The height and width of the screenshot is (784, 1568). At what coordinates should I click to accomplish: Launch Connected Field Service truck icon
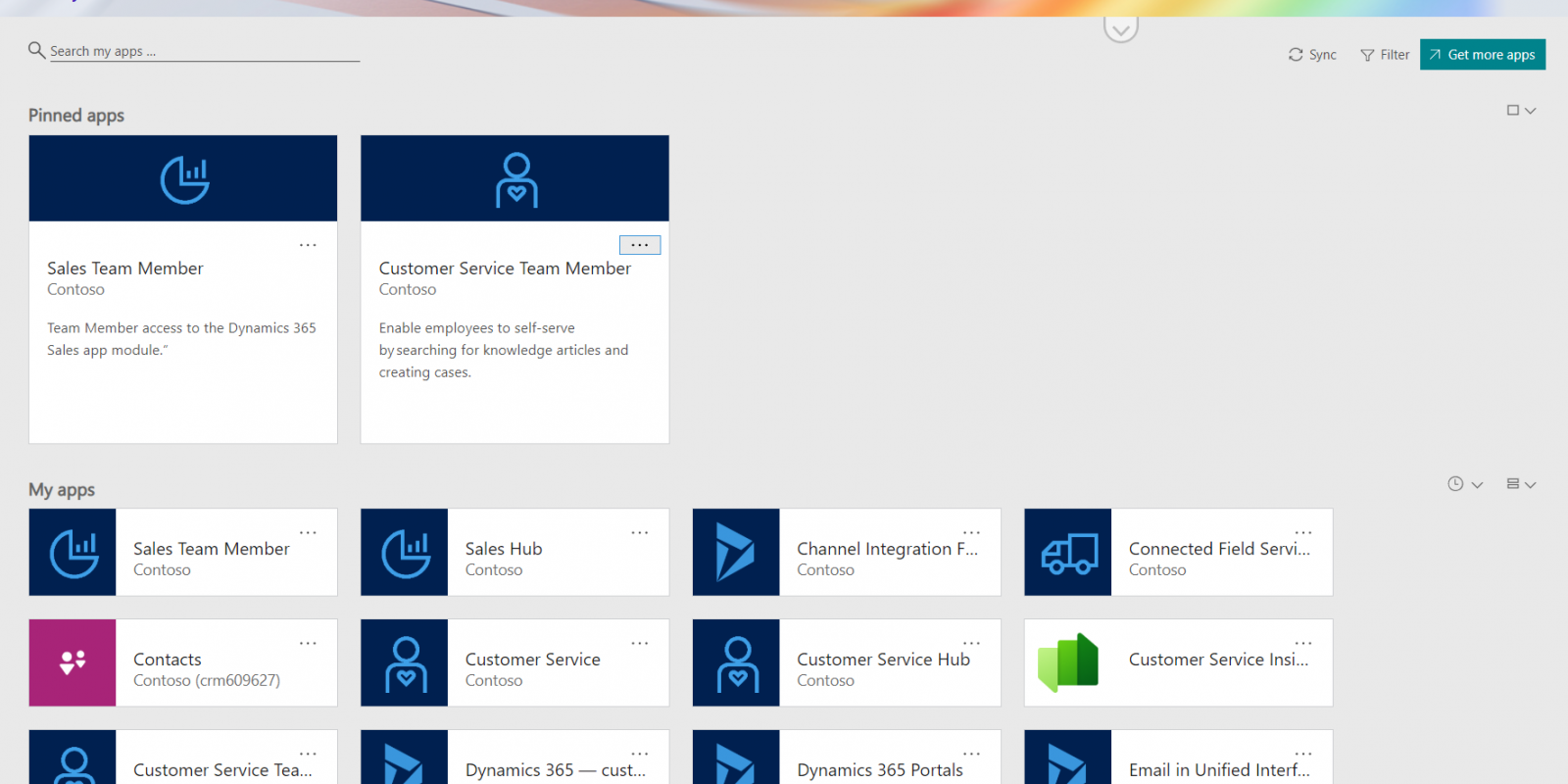[1068, 552]
